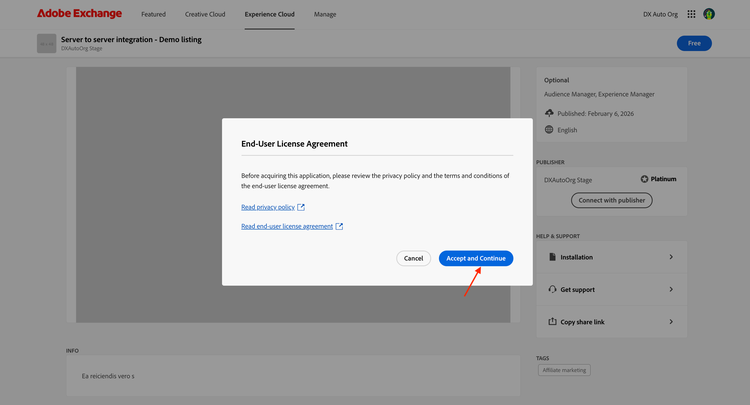Click the End-User License Agreement heading

click(x=294, y=144)
